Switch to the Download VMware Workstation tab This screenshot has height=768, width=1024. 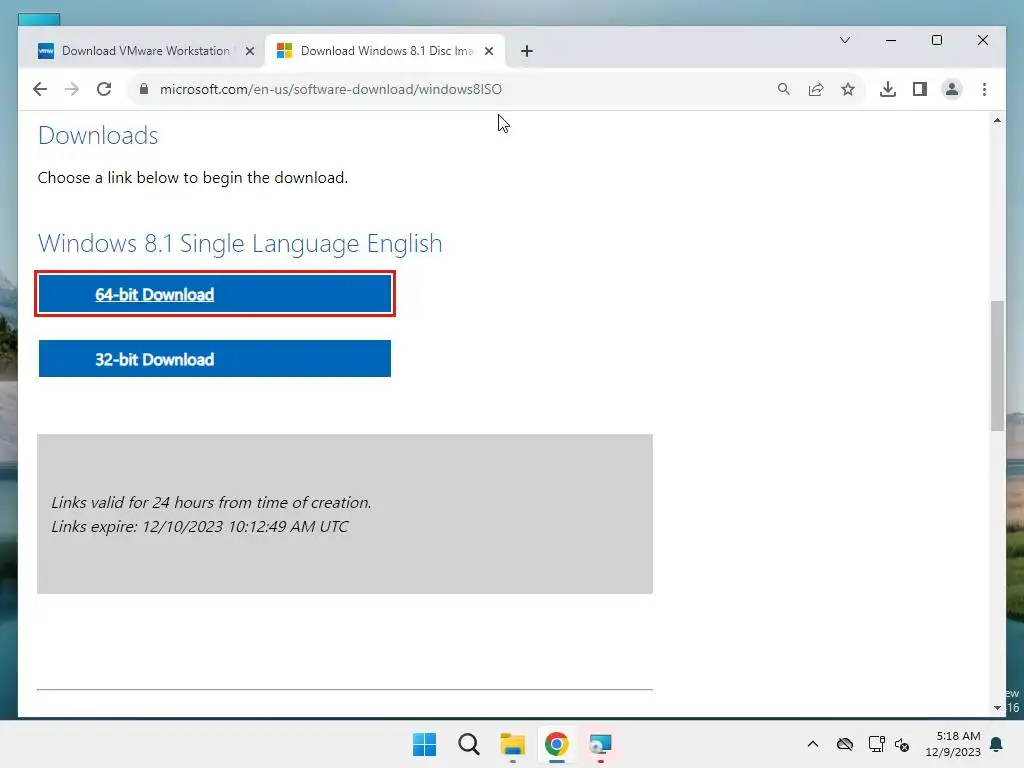[146, 51]
